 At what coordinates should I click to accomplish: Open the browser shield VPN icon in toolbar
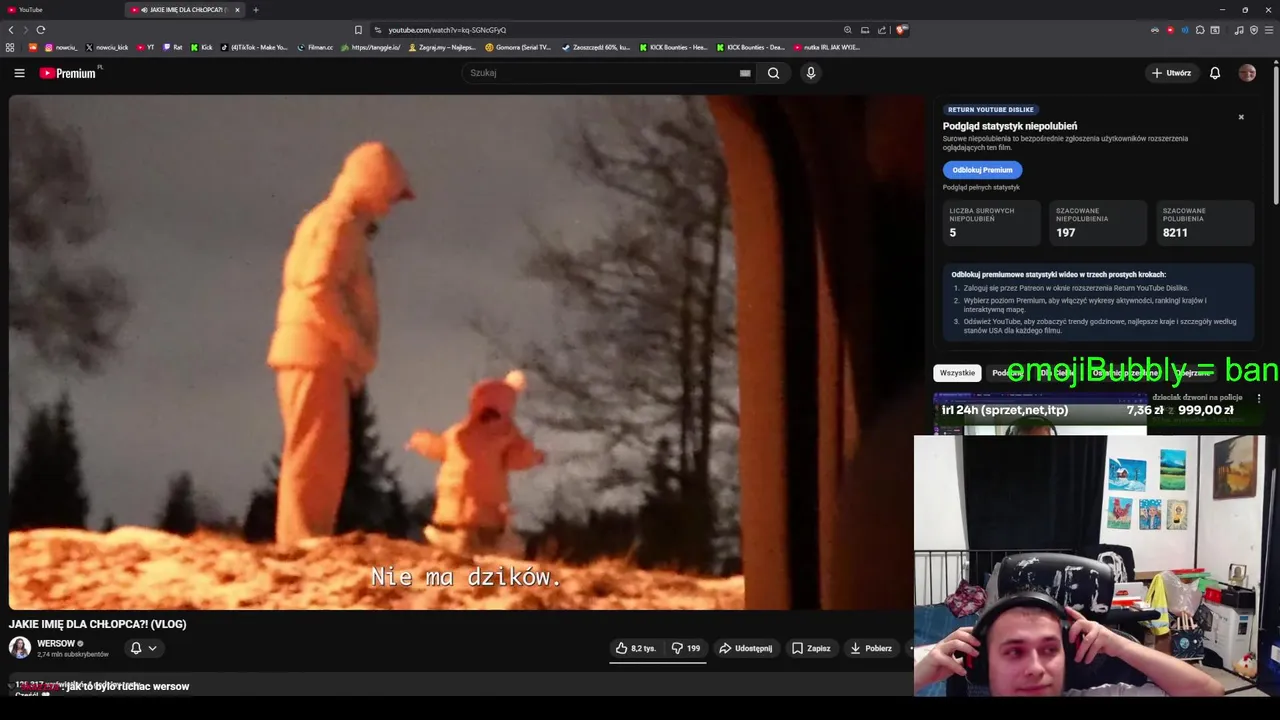(x=1254, y=30)
